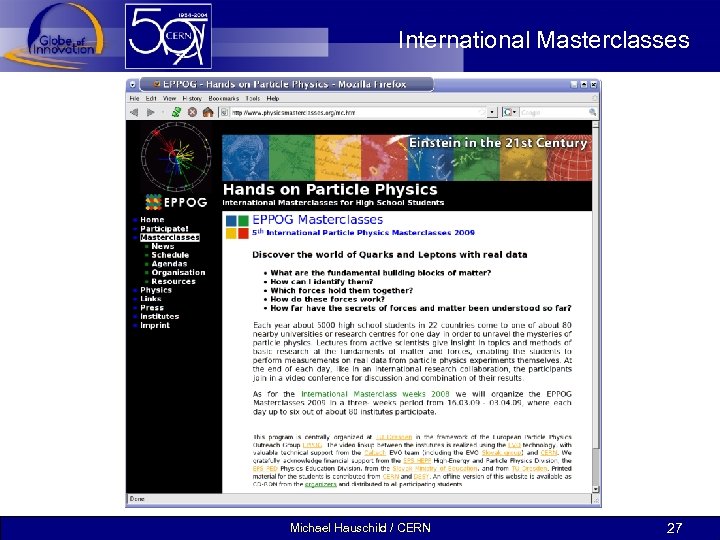The height and width of the screenshot is (540, 720).
Task: Follow the International Masterclass weeks 2008 link
Action: pyautogui.click(x=375, y=394)
